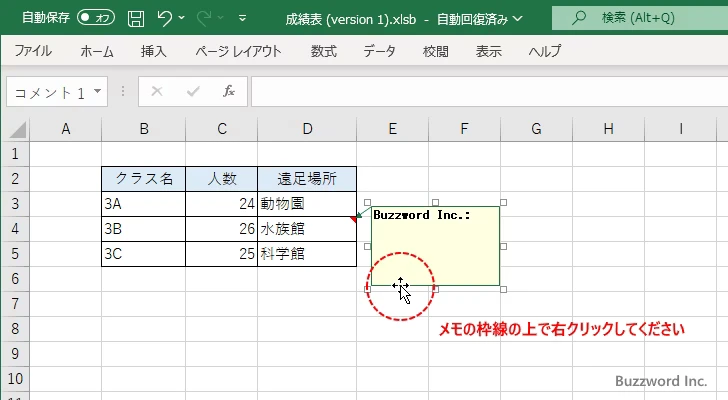Select column F header
Image resolution: width=728 pixels, height=400 pixels.
464,129
